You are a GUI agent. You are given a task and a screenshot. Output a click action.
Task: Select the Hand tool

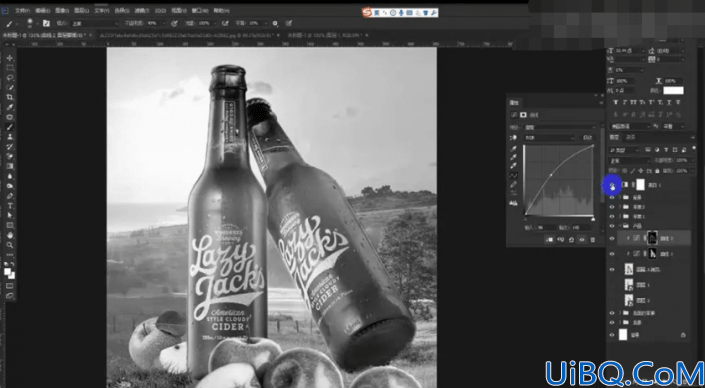coord(10,235)
